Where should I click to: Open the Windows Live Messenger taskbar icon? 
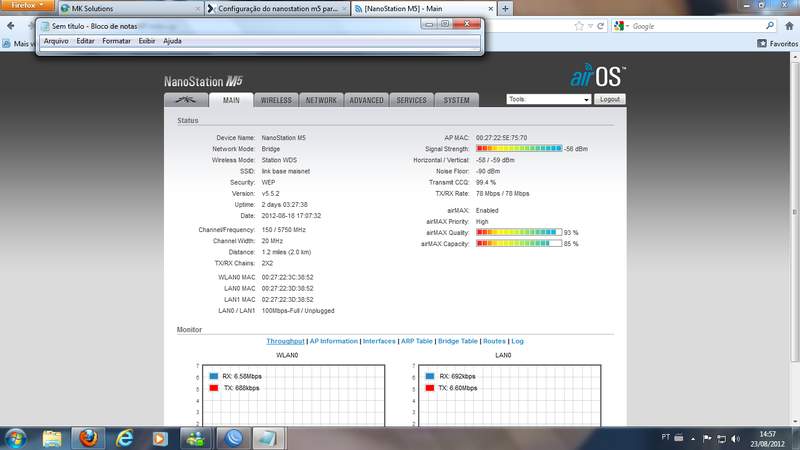tap(195, 439)
